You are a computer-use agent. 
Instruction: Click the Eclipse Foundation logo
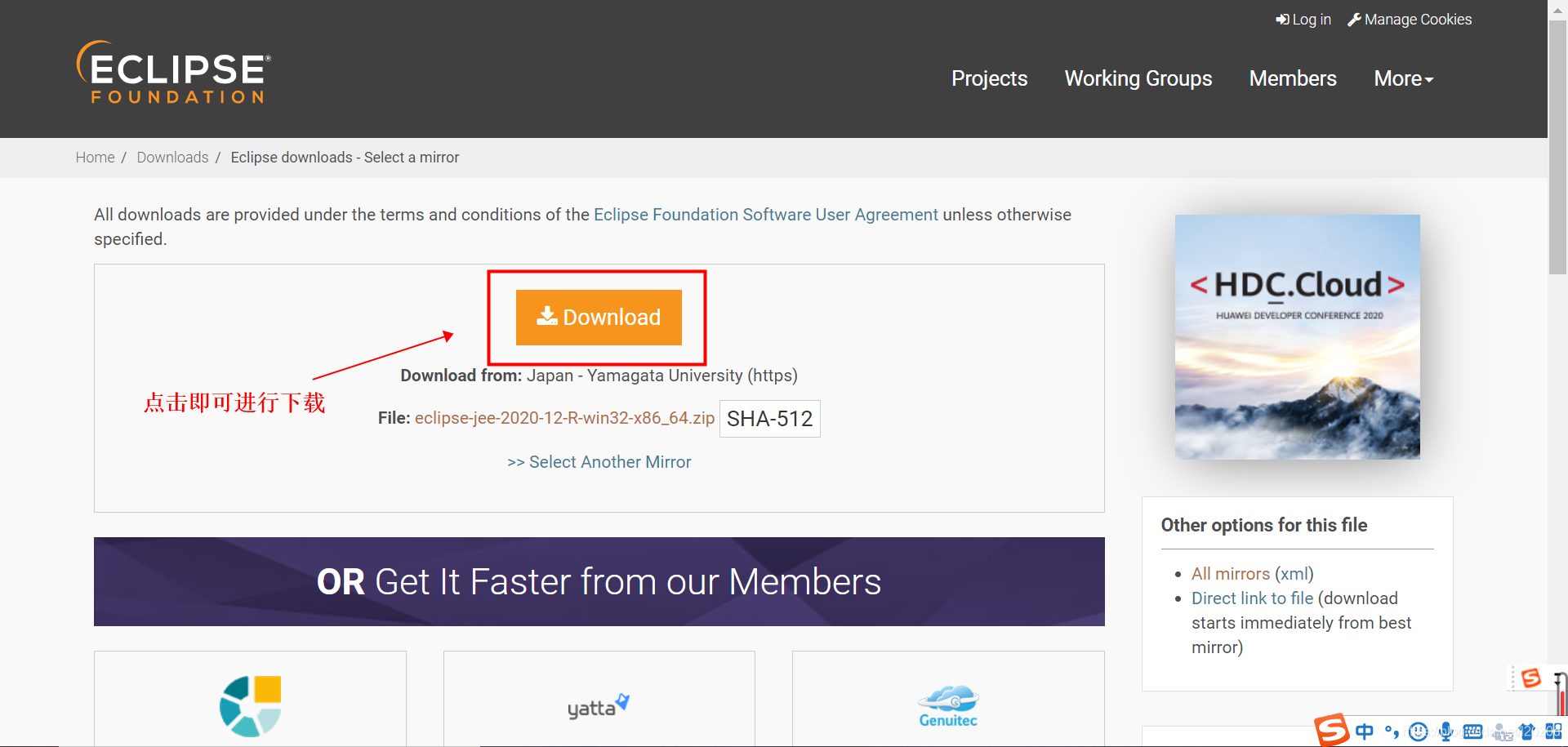click(173, 73)
